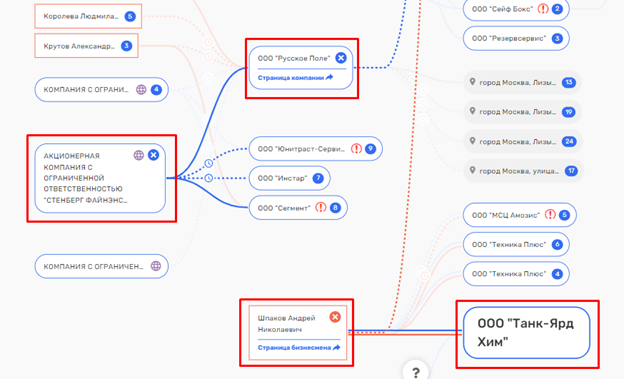Expand ООО "Техника Плюс" with badge 6
The height and width of the screenshot is (379, 624).
pos(557,244)
